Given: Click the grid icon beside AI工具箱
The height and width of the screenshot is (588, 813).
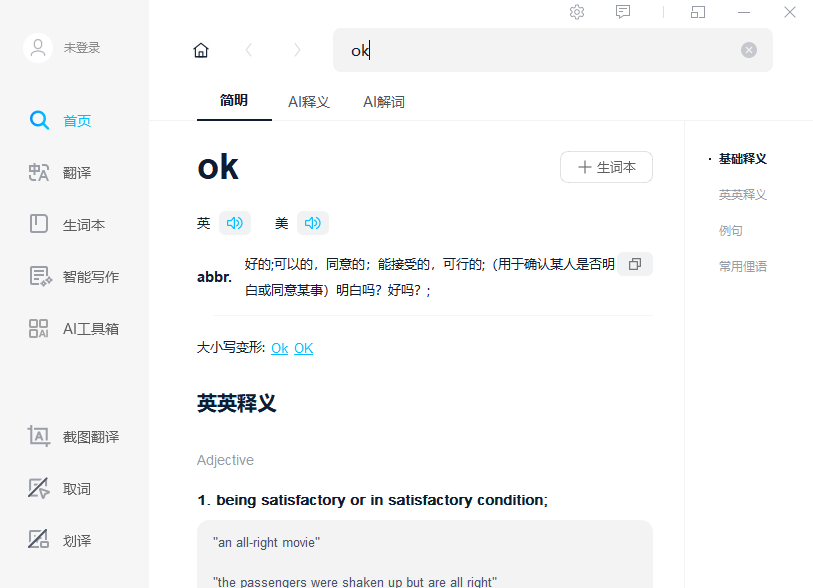Looking at the screenshot, I should click(x=39, y=328).
